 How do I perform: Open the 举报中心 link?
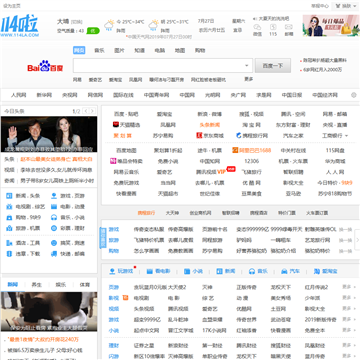[320, 6]
